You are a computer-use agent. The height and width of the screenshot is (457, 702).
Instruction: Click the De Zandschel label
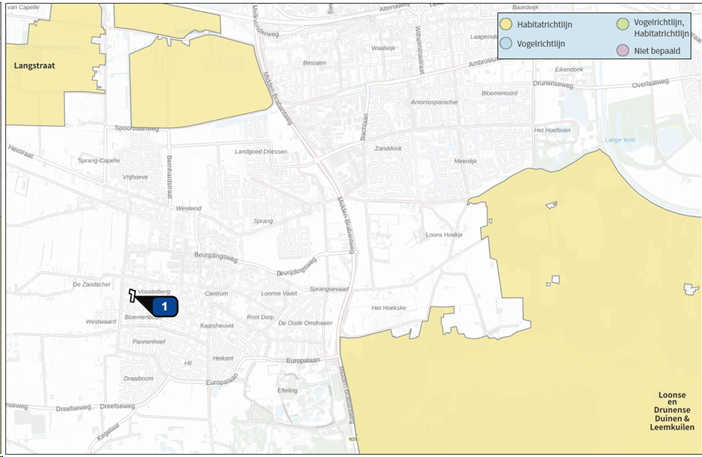tap(91, 284)
